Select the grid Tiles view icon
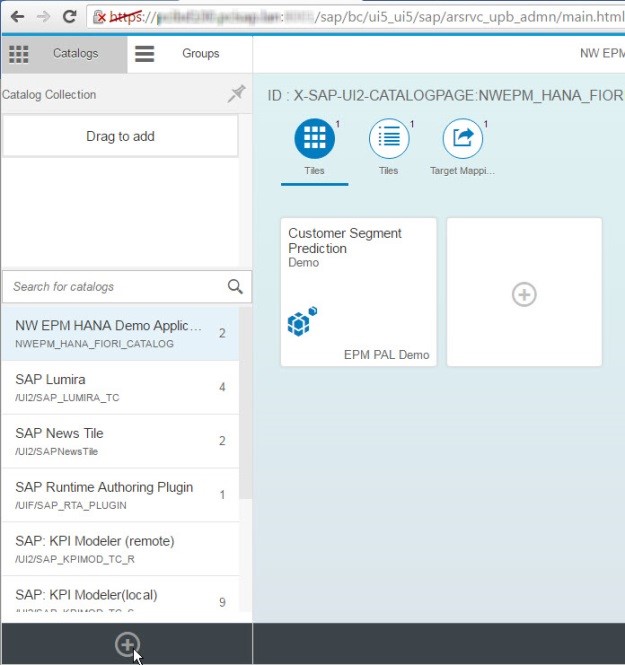This screenshot has height=665, width=625. tap(314, 139)
